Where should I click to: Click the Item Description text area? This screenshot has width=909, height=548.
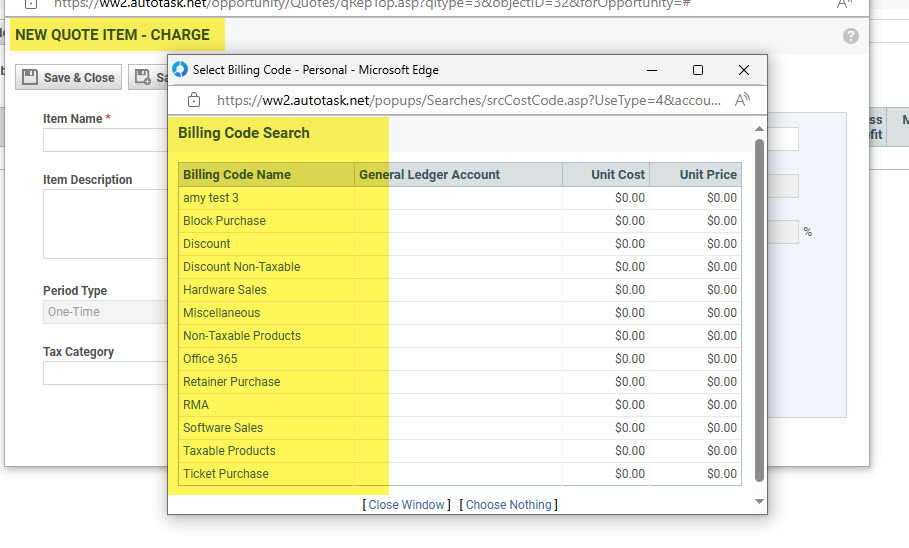[105, 224]
